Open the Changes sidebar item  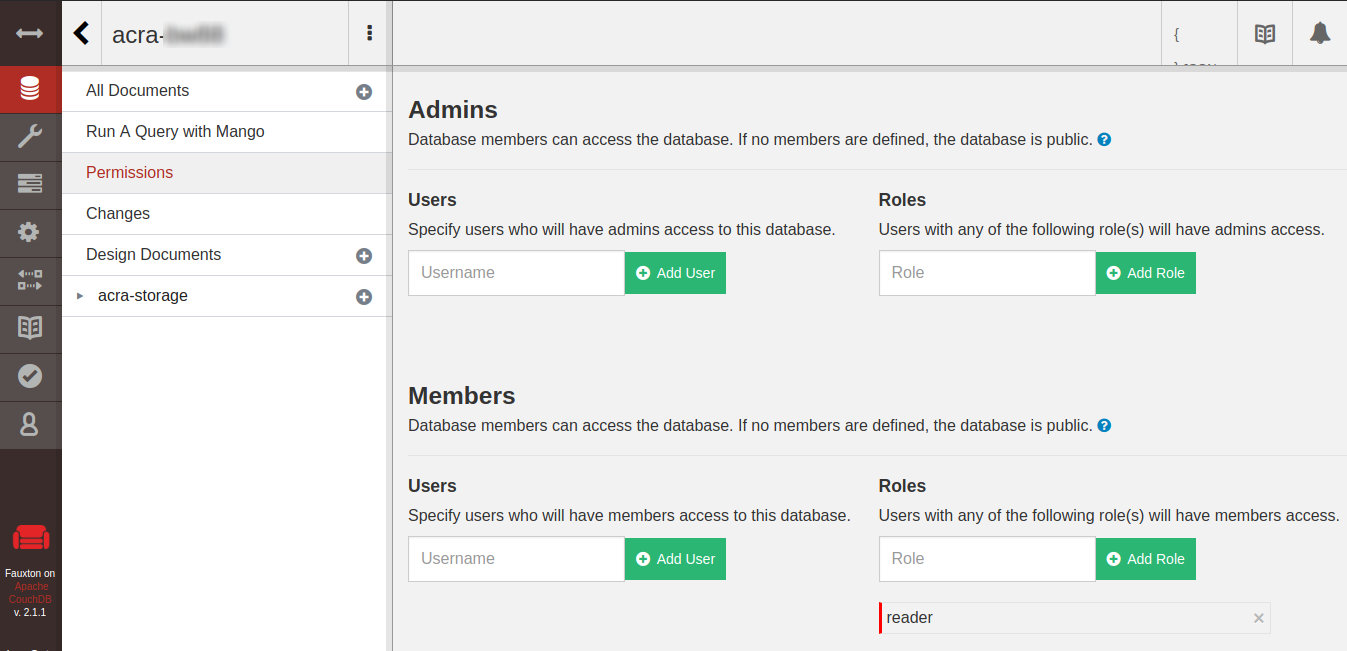[x=118, y=214]
